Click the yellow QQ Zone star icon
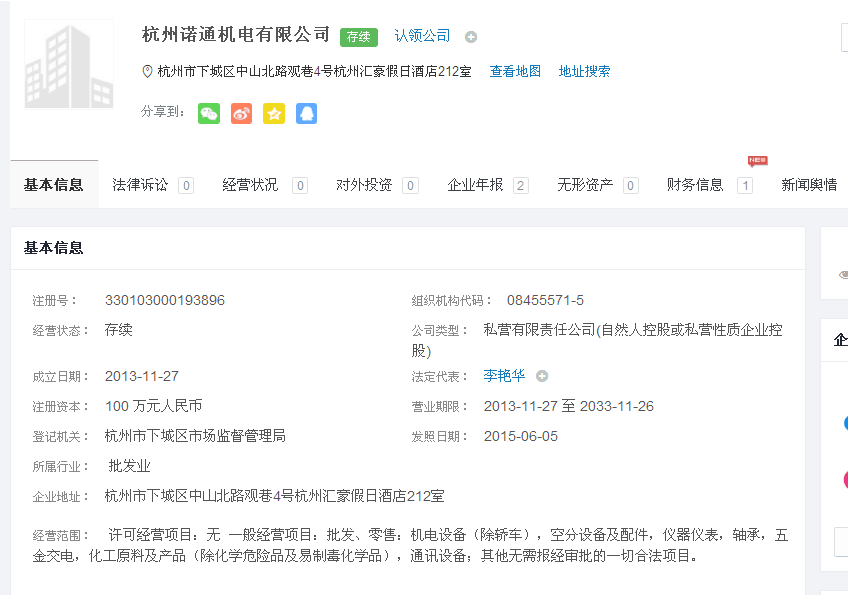848x595 pixels. [274, 113]
